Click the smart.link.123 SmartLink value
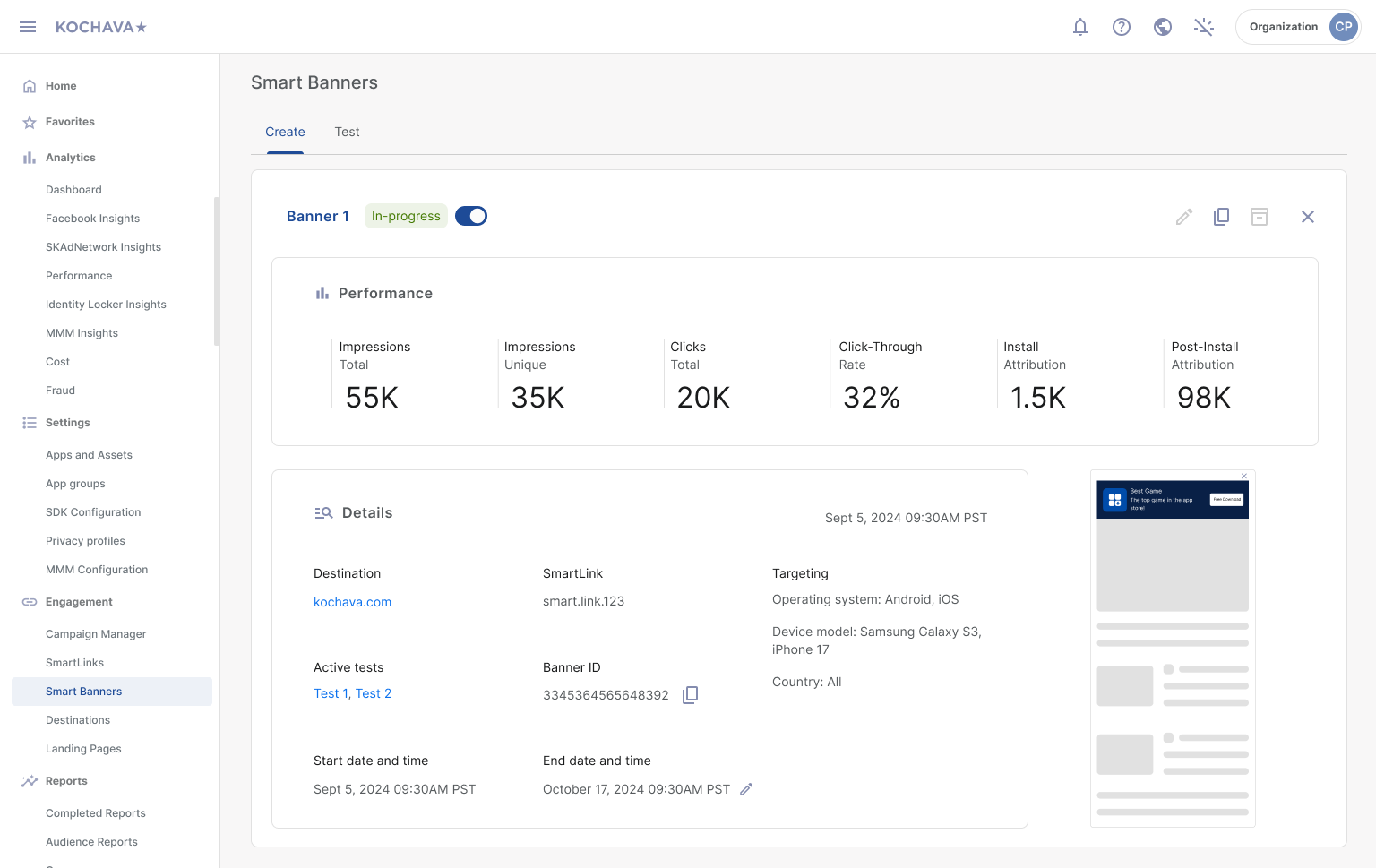This screenshot has height=868, width=1376. point(583,601)
